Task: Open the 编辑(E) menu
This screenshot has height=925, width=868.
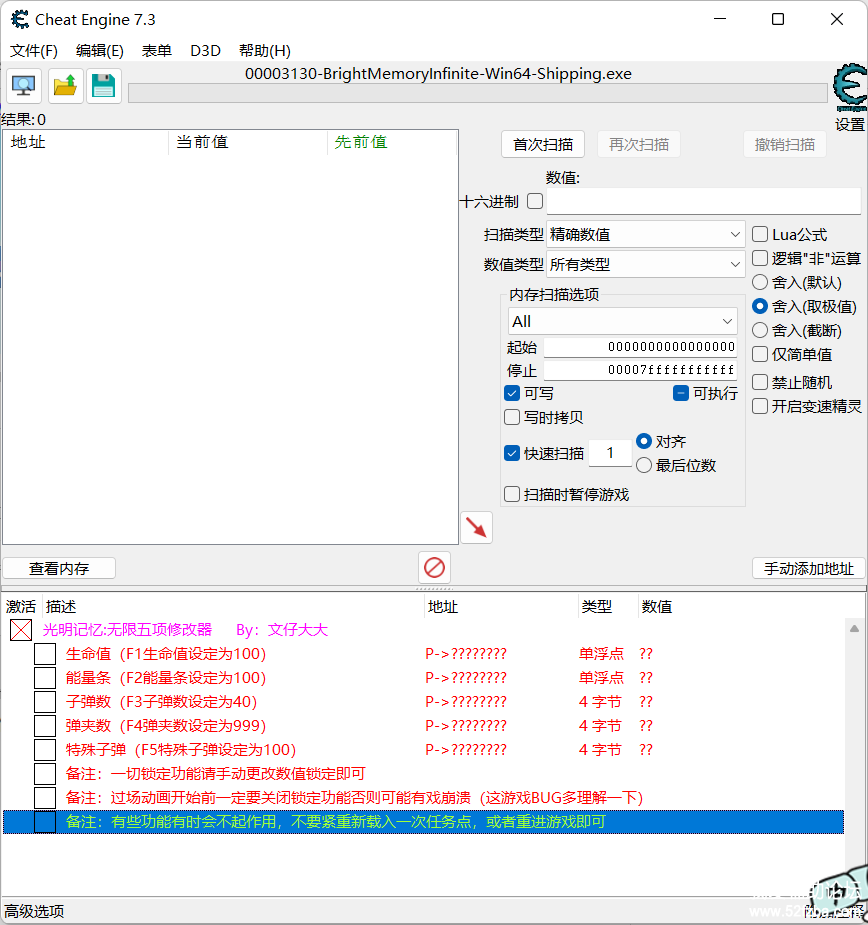Action: pyautogui.click(x=100, y=51)
